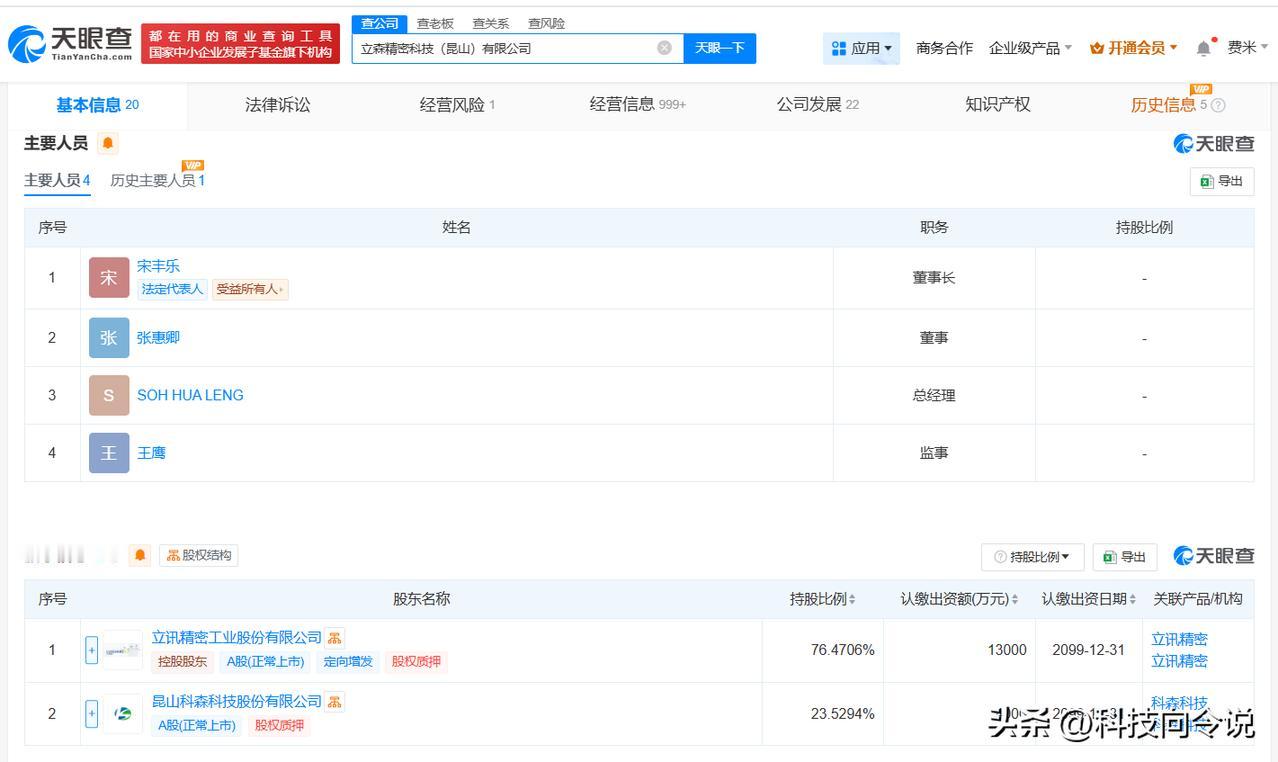
Task: Click 股权质押 tag under 昆山科森科技
Action: [x=280, y=725]
